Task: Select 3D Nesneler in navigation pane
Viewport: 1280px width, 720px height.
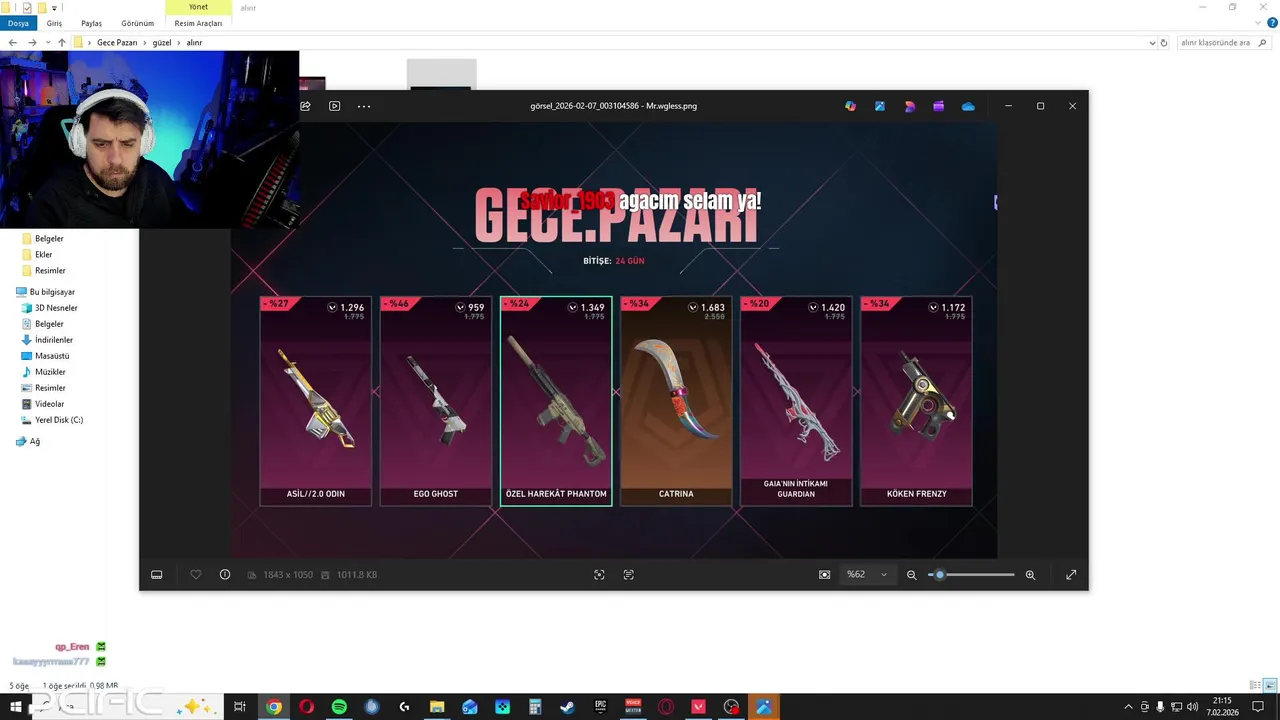Action: pos(56,308)
